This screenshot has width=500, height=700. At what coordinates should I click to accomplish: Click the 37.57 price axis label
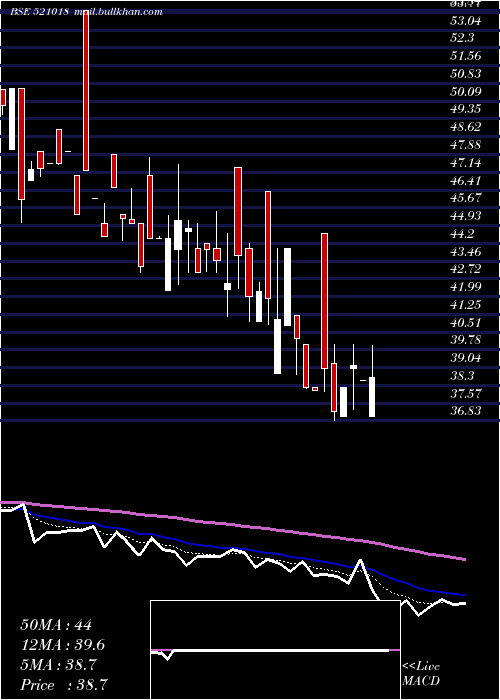(x=466, y=394)
